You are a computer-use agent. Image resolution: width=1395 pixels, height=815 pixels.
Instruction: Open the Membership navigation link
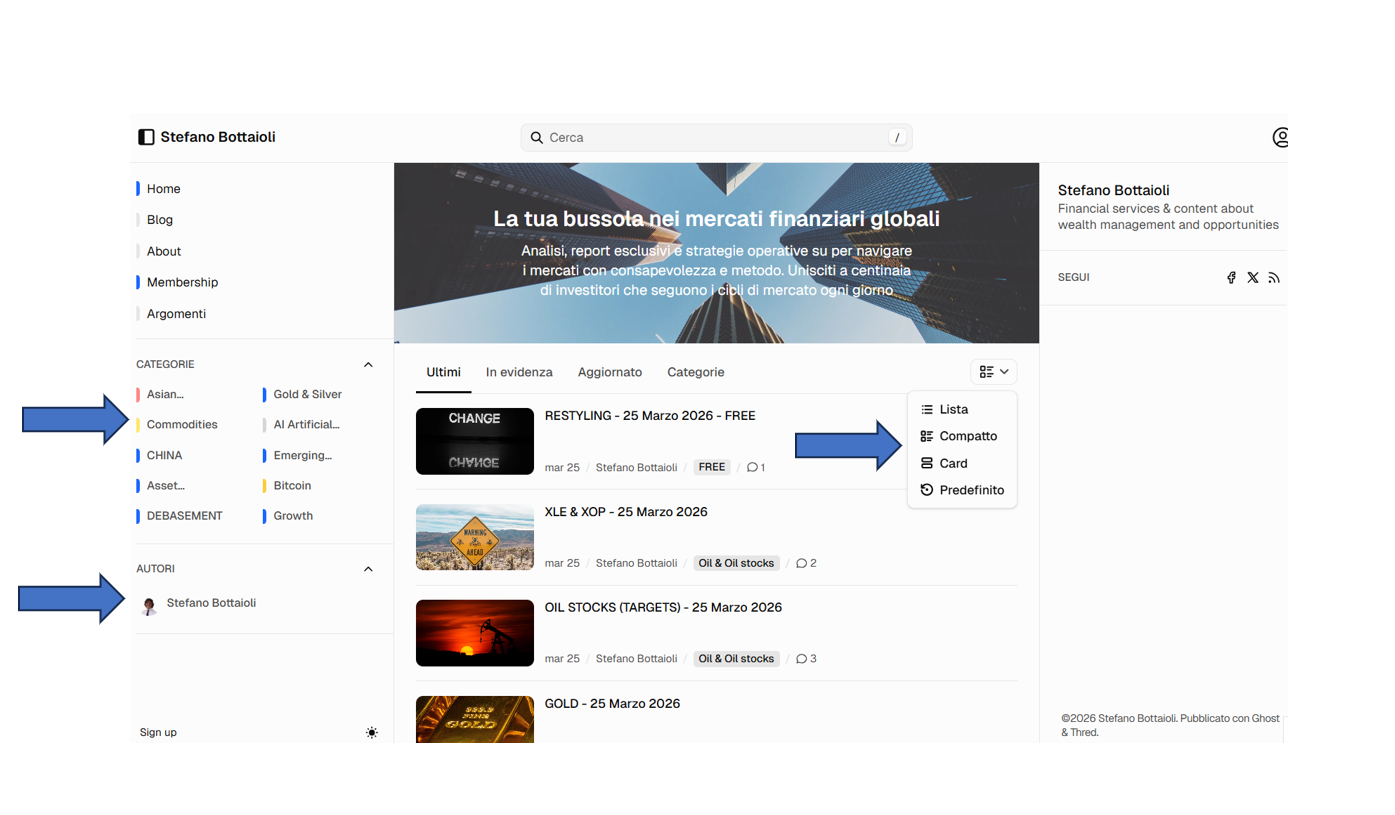(x=182, y=282)
